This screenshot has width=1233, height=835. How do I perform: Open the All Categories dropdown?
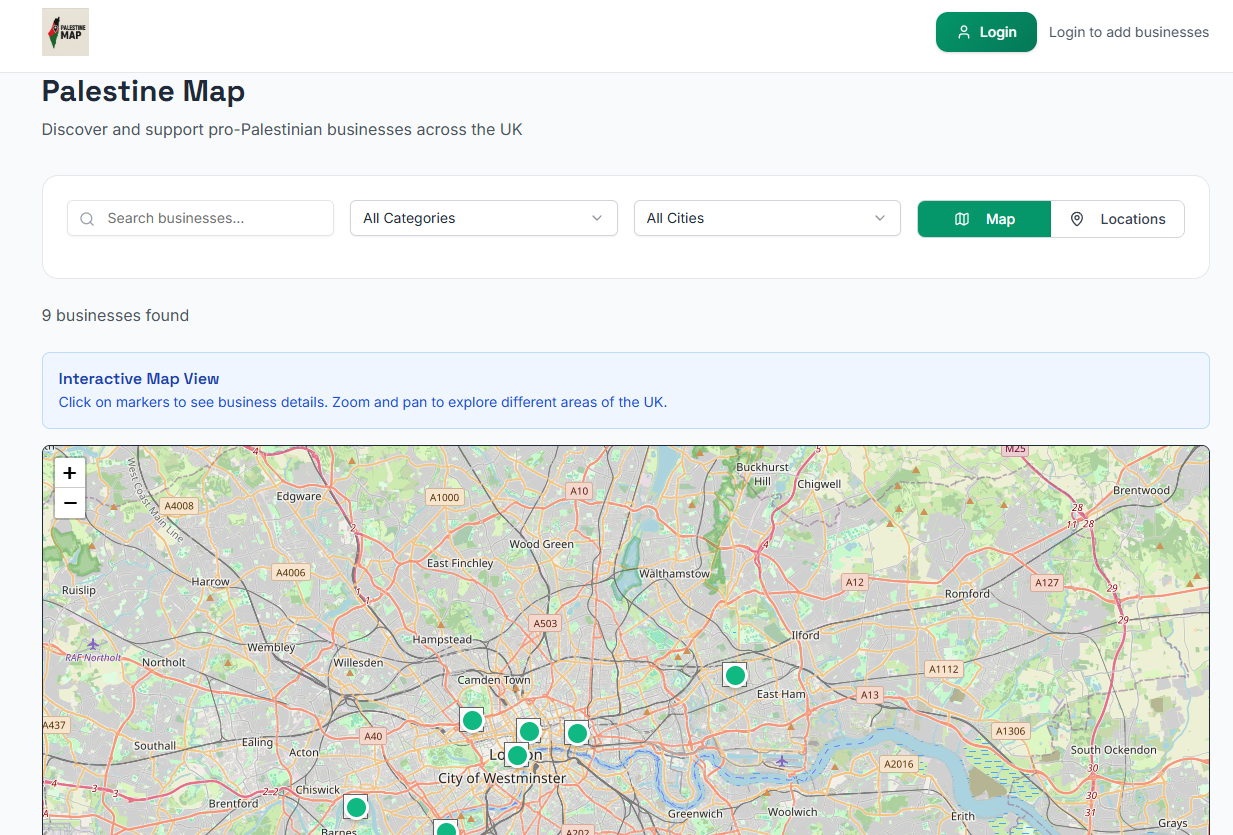(484, 218)
